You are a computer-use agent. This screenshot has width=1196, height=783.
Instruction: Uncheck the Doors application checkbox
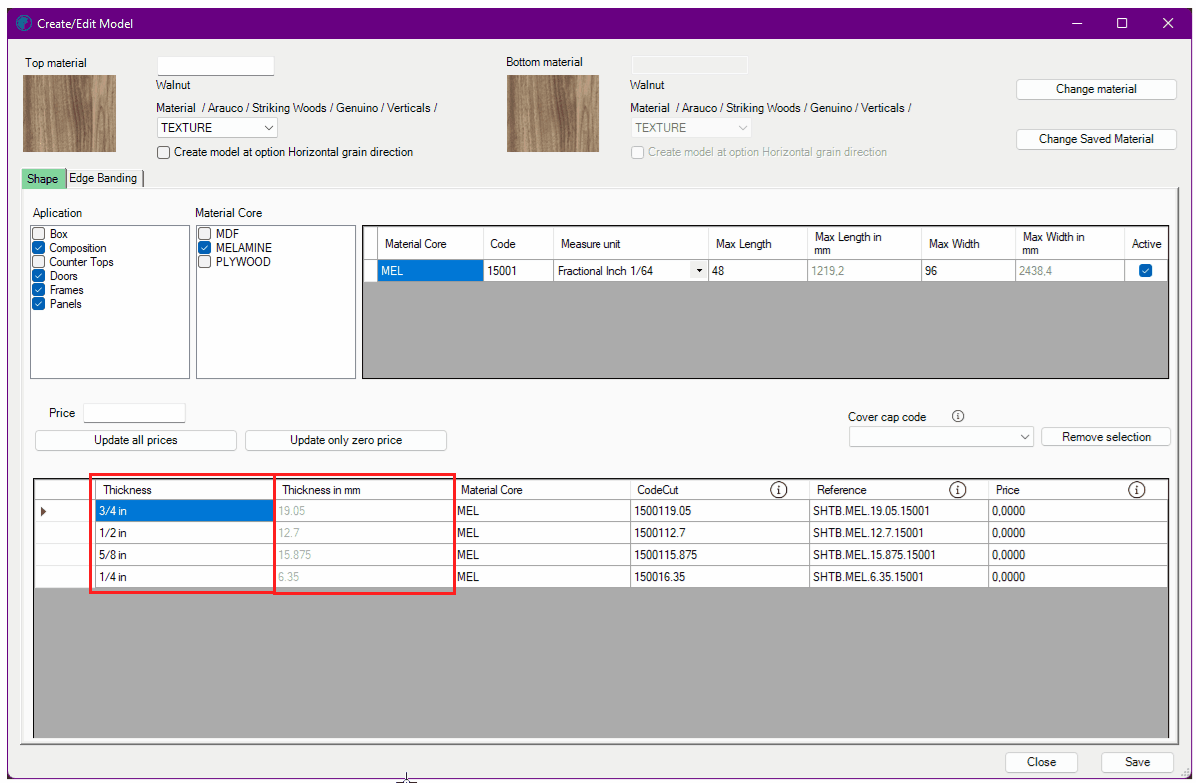tap(39, 276)
